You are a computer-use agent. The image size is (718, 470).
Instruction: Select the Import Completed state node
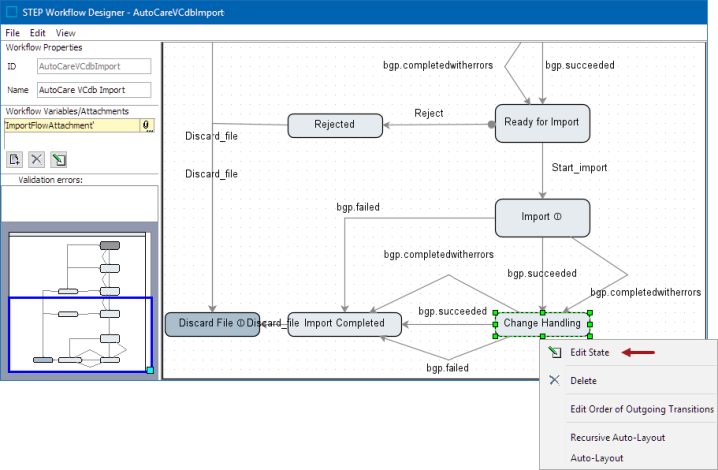[344, 324]
